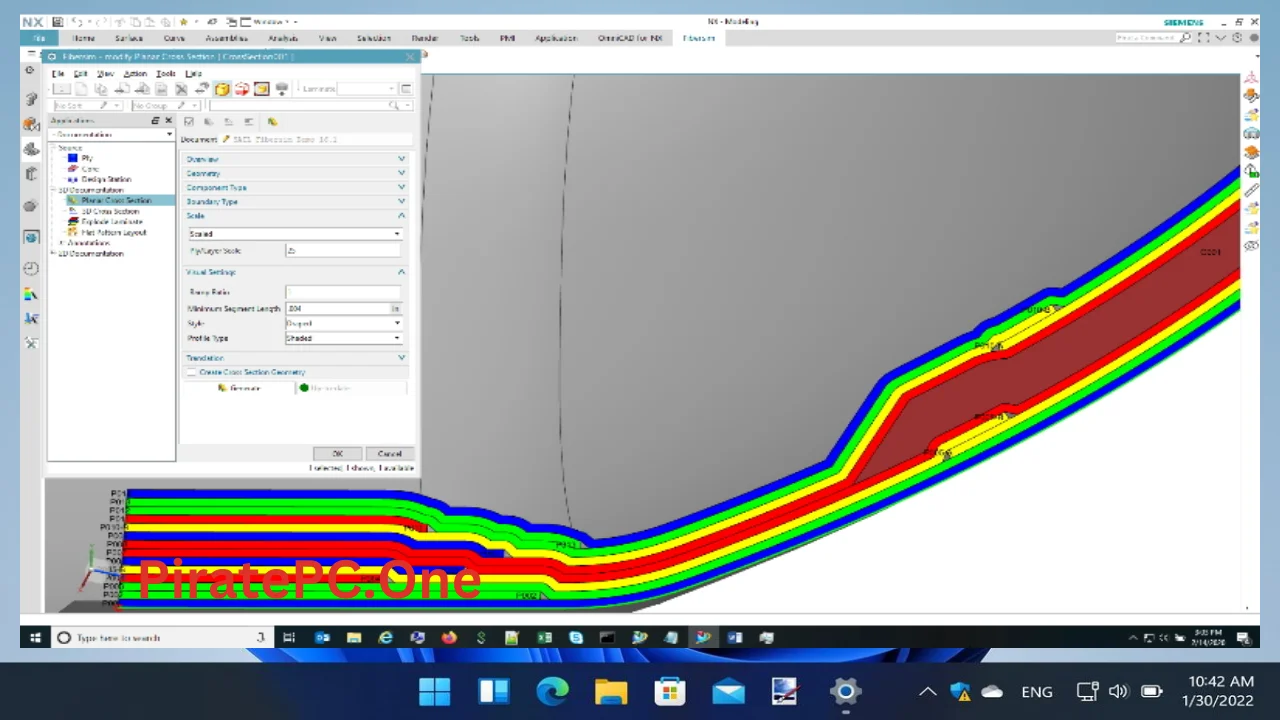This screenshot has height=720, width=1280.
Task: Click the undo icon in NX title bar
Action: (78, 21)
